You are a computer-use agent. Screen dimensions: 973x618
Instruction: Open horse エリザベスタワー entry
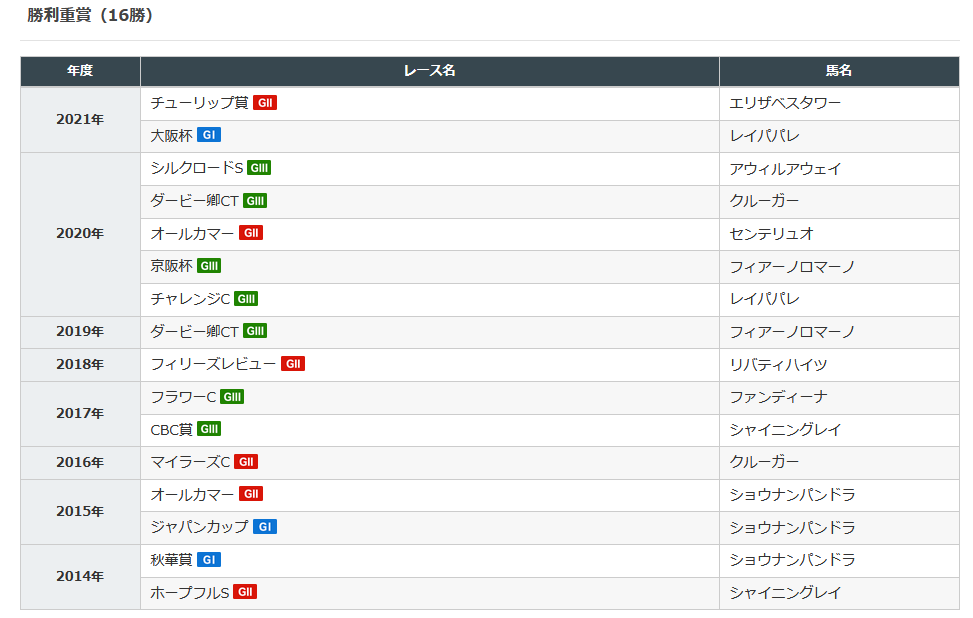(785, 103)
